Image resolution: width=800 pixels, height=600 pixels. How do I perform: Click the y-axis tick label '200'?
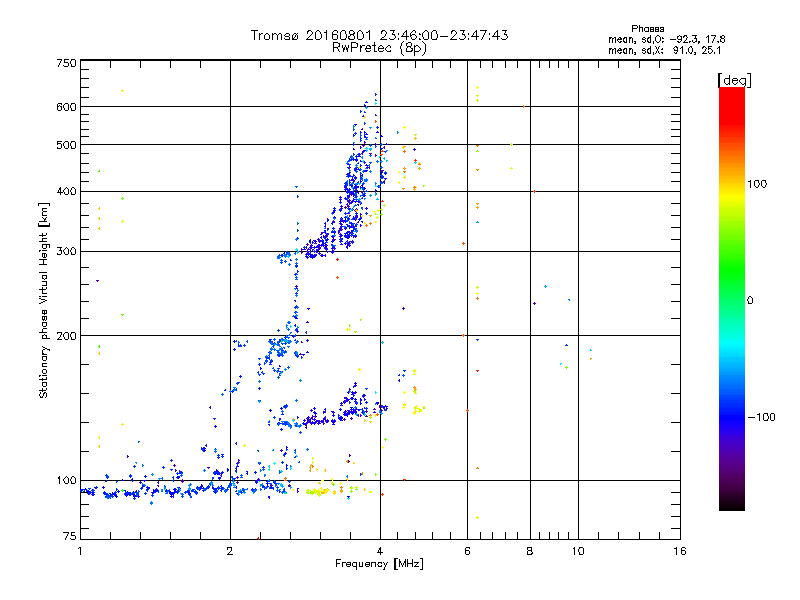coord(66,336)
